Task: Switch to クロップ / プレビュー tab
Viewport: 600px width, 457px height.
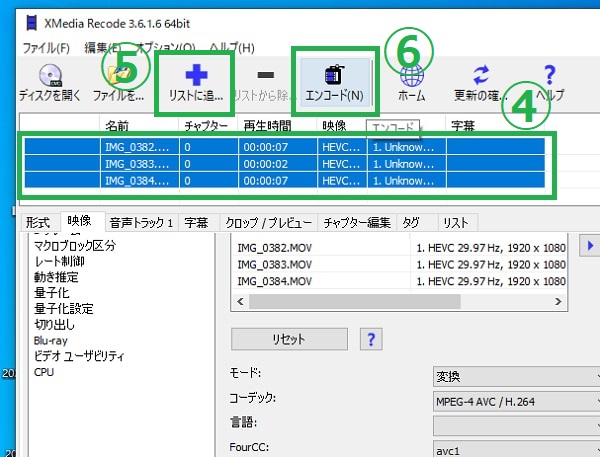Action: click(269, 222)
